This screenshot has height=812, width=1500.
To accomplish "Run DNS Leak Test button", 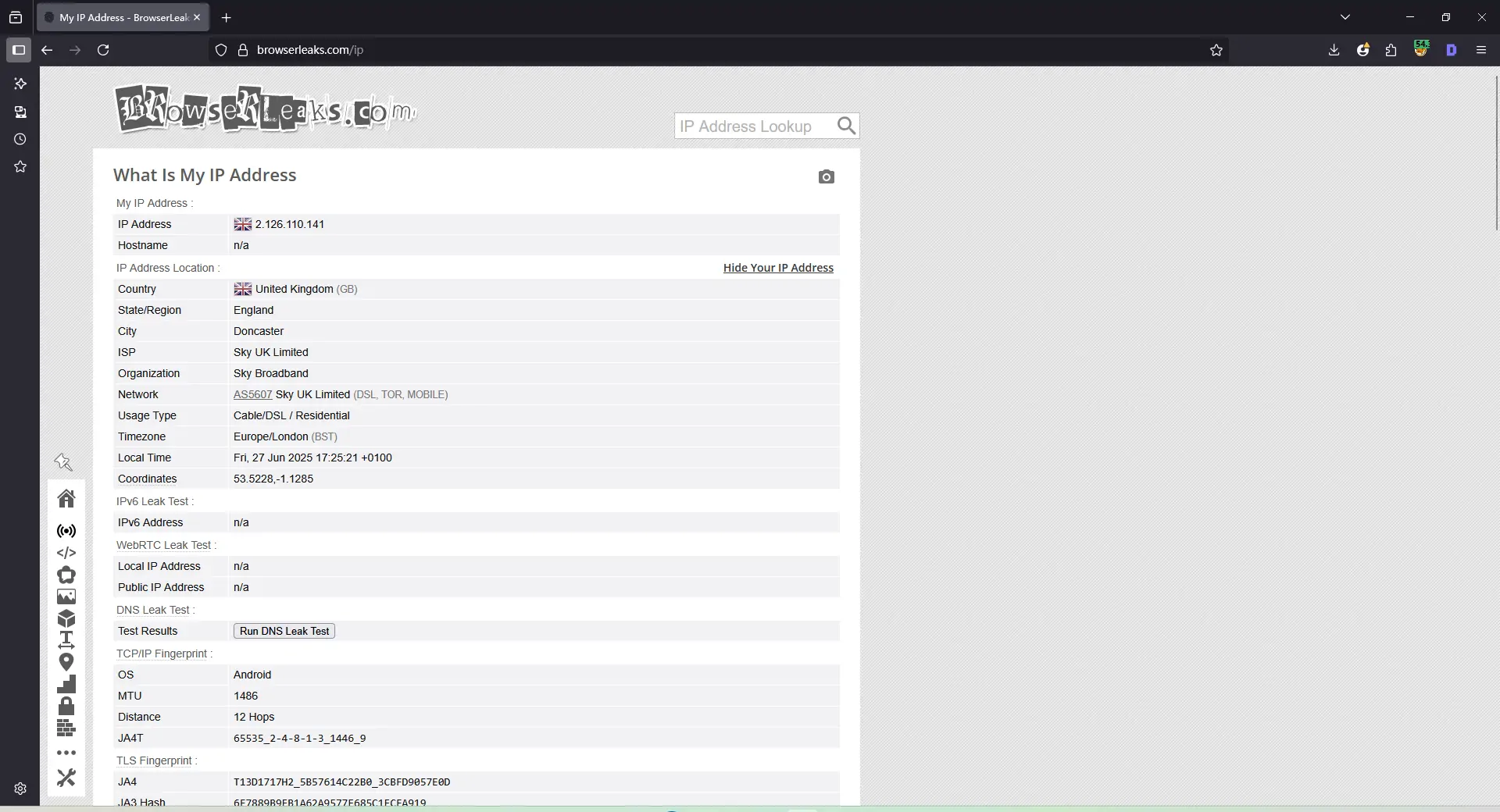I will coord(284,631).
